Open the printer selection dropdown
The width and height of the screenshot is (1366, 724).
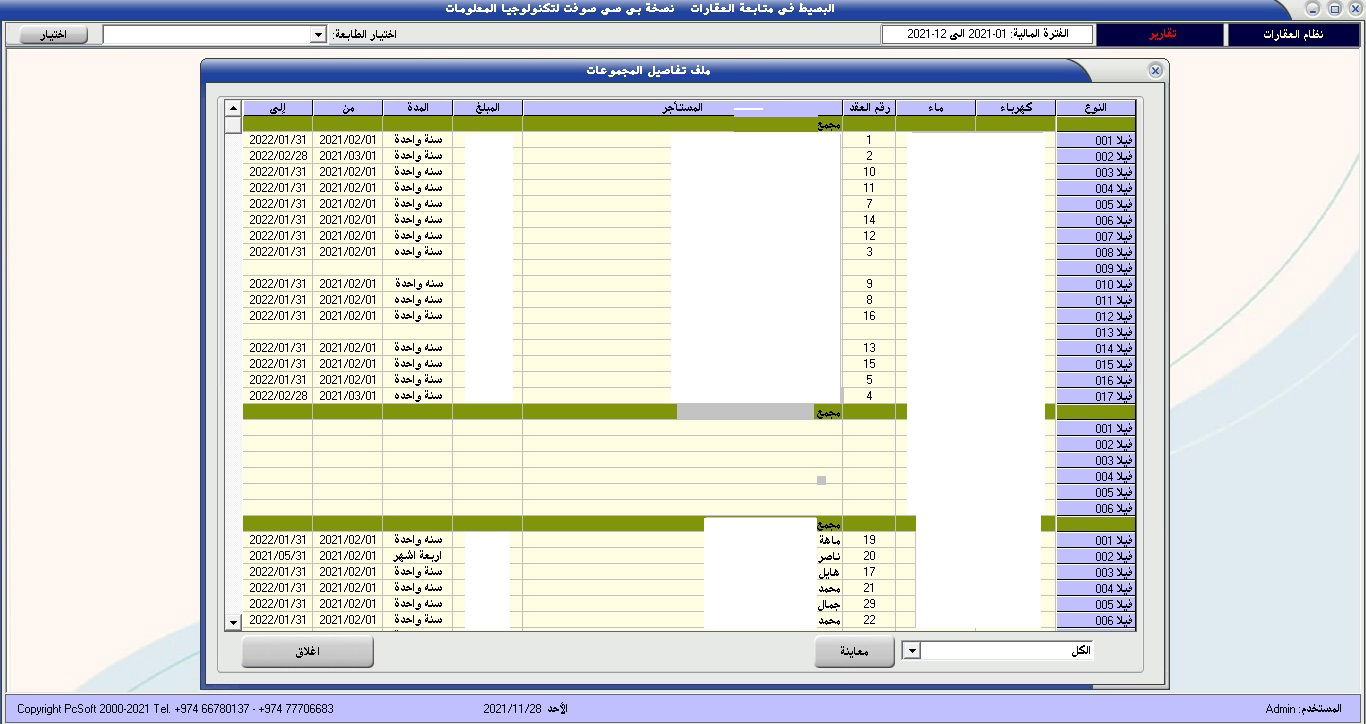[318, 35]
